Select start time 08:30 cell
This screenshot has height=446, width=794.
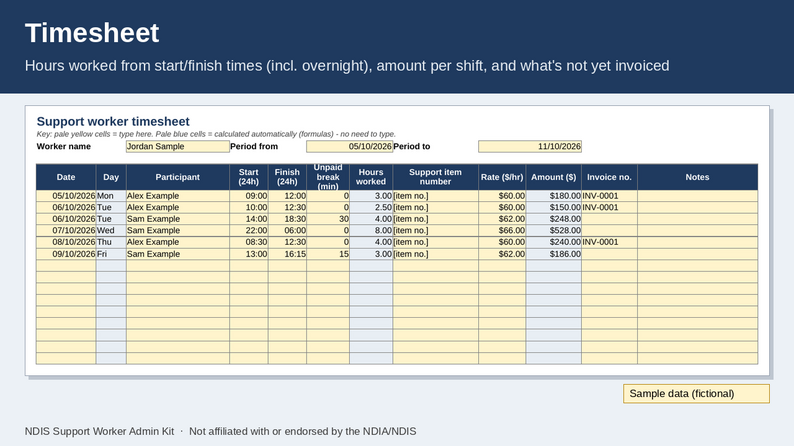click(x=249, y=242)
